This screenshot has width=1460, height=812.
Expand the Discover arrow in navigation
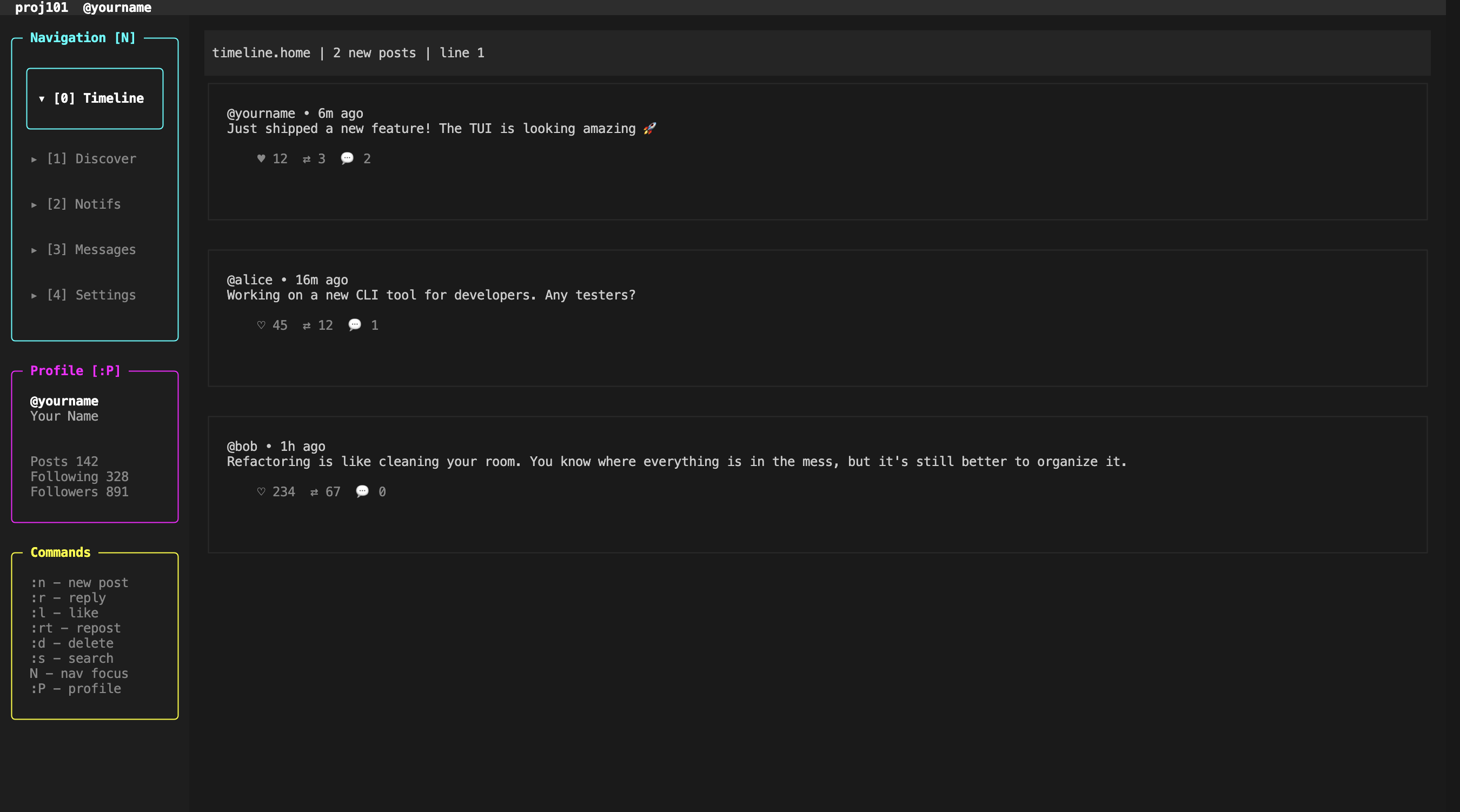(x=34, y=159)
